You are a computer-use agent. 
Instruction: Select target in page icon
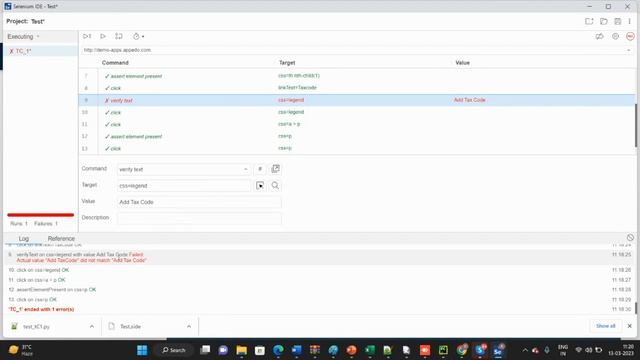(260, 186)
